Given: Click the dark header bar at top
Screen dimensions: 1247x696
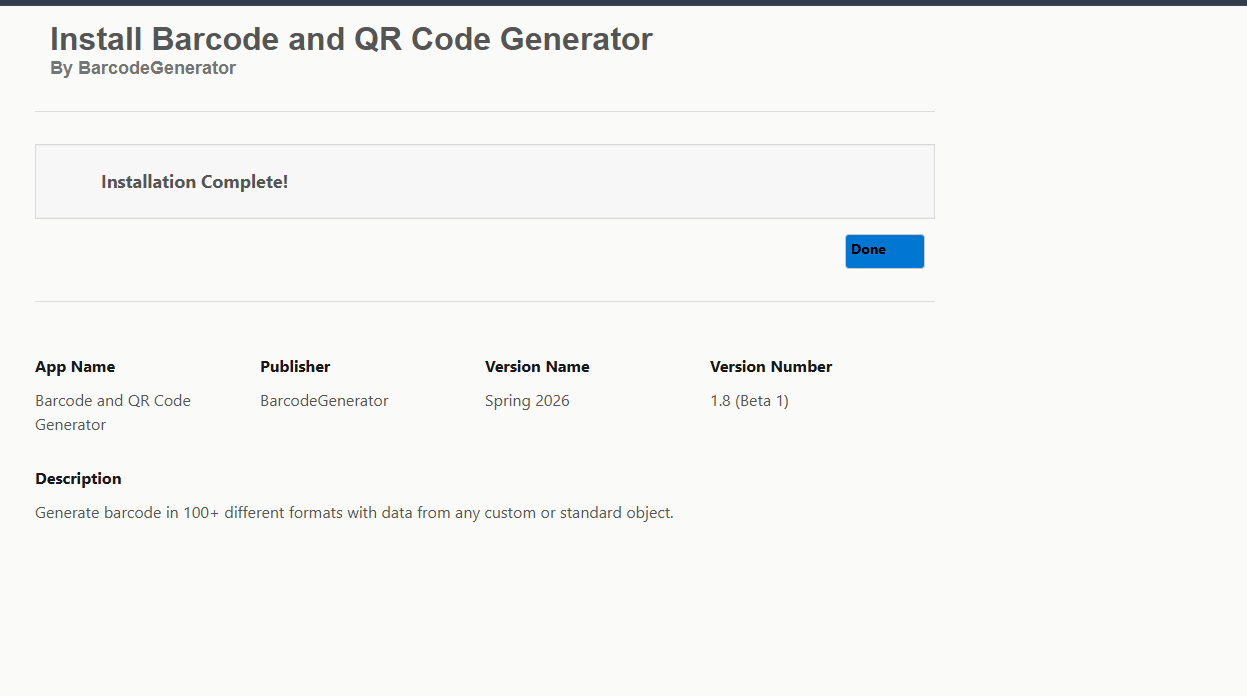Looking at the screenshot, I should click(x=623, y=3).
